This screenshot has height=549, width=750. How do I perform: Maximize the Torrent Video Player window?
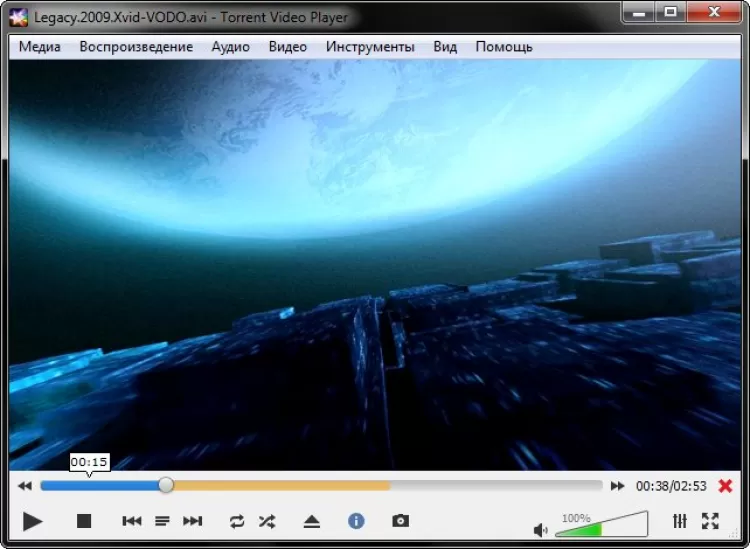(x=671, y=12)
